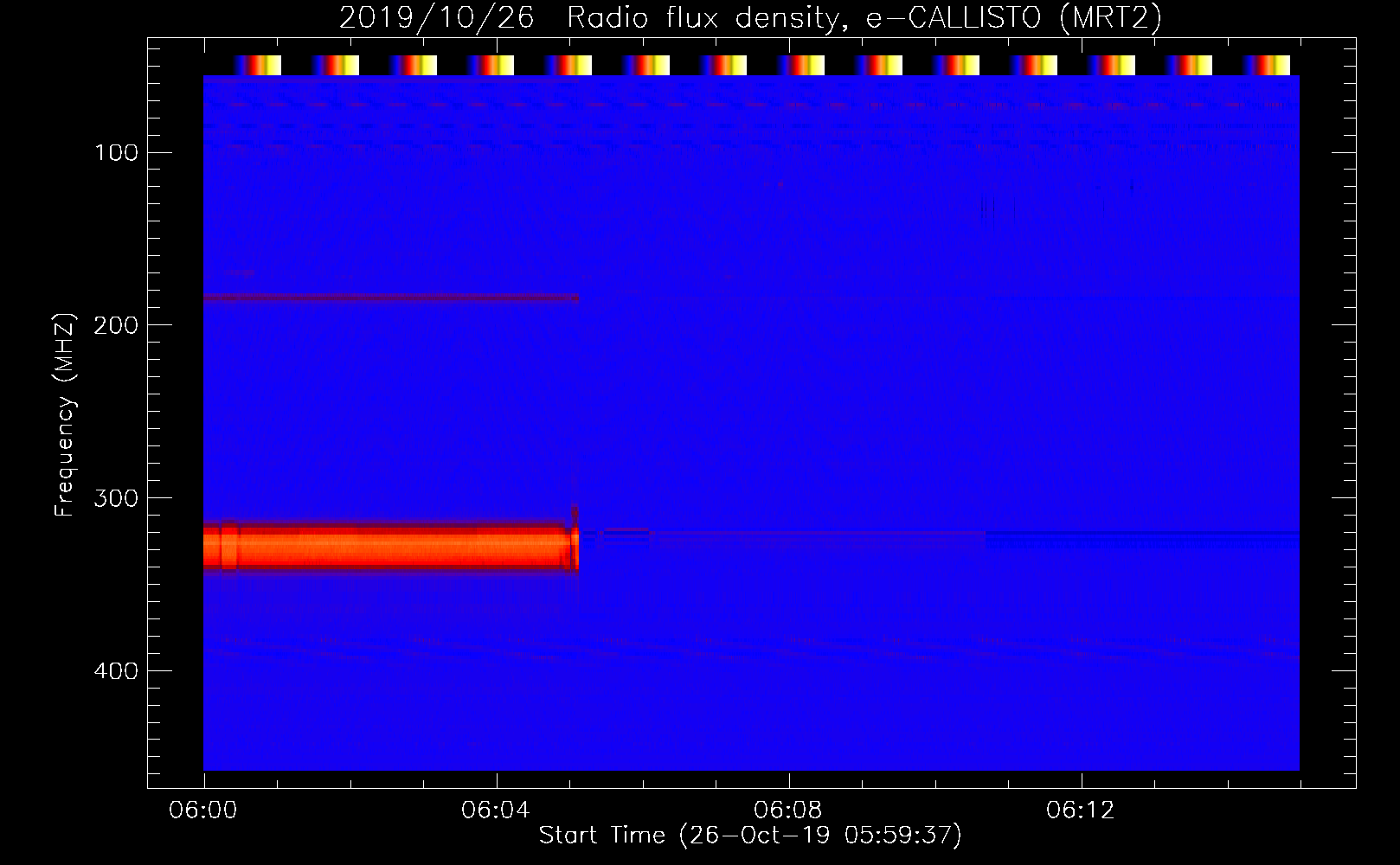Click the plot title 'Radio flux density, e-CALLISTO (MRT2)'
1400x865 pixels.
pyautogui.click(x=864, y=17)
